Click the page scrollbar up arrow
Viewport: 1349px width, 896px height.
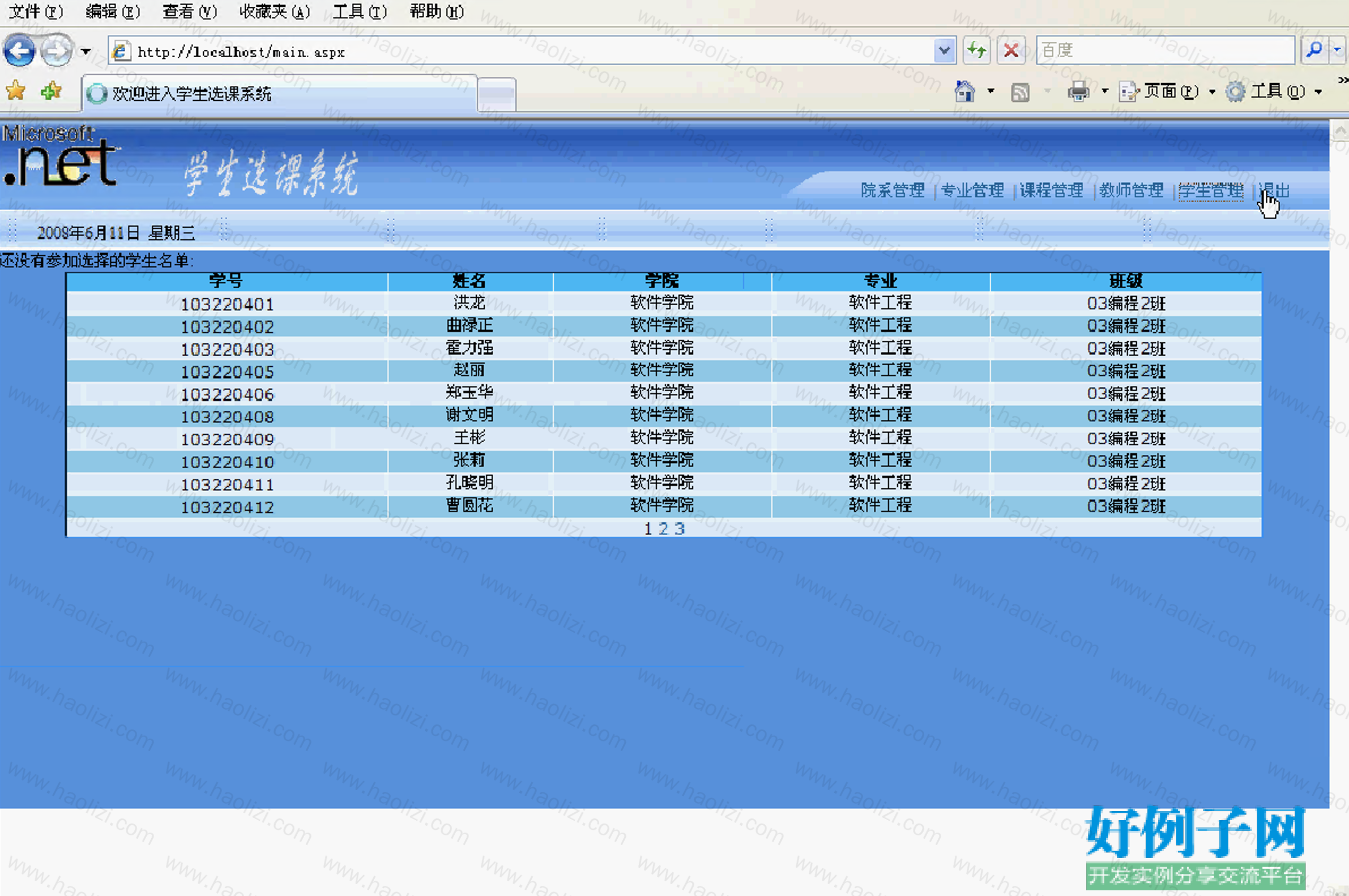[1340, 131]
